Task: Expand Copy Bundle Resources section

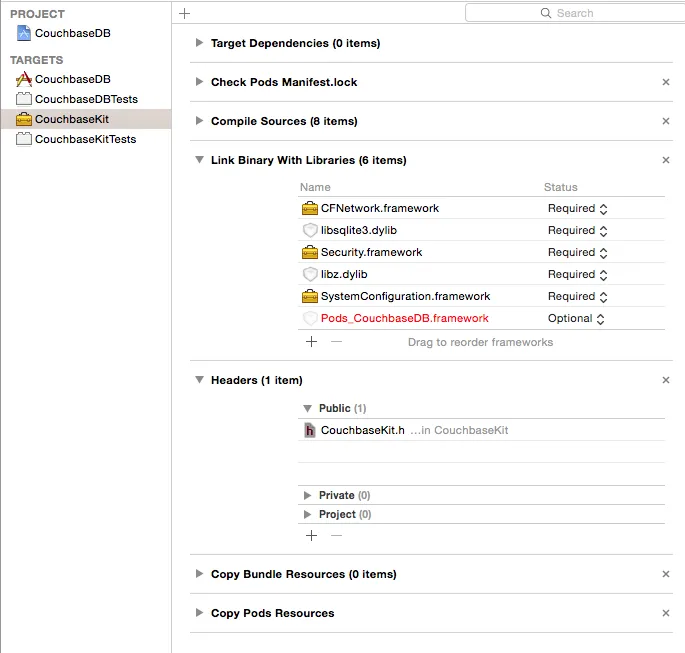Action: (x=200, y=574)
